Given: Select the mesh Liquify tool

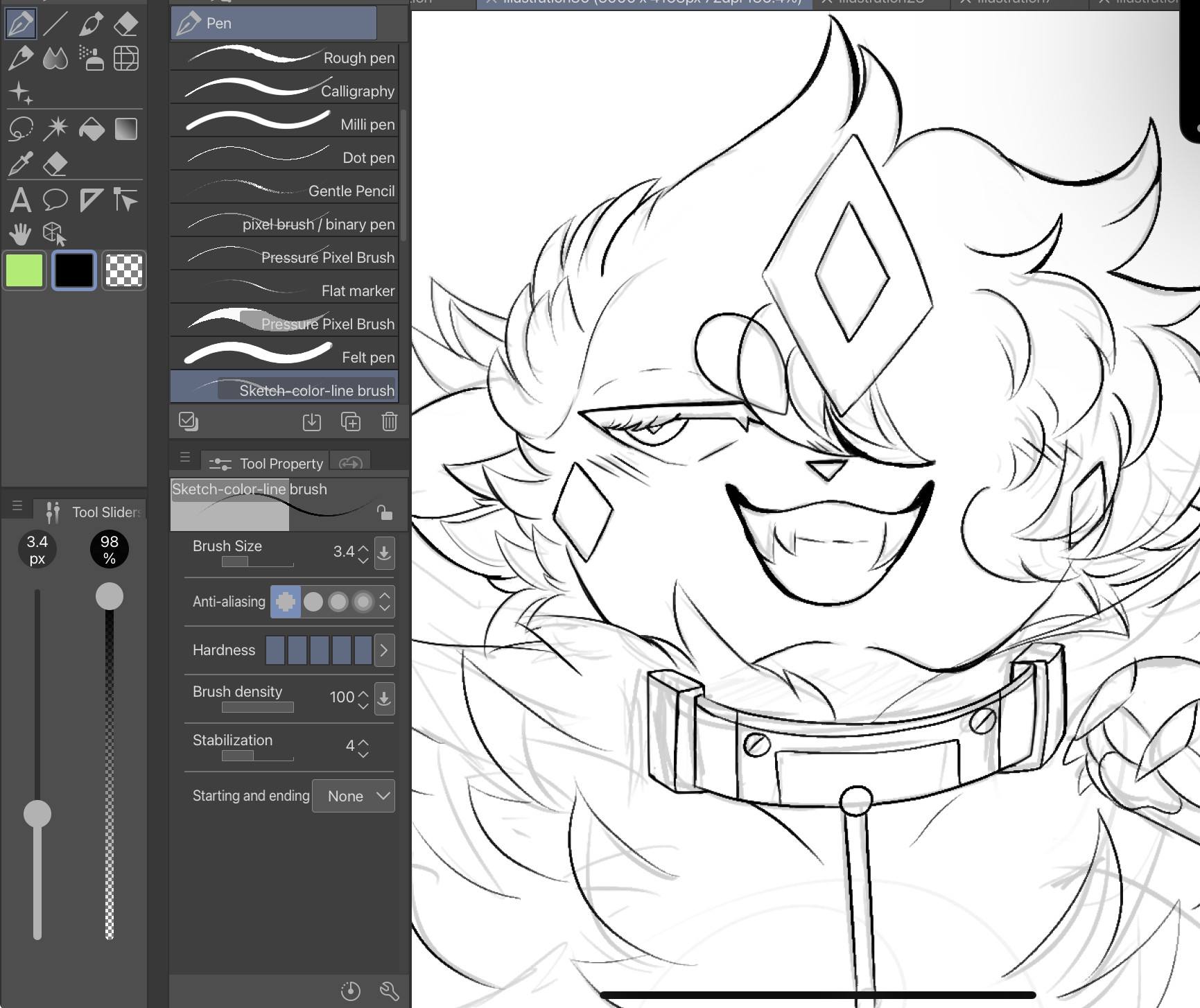Looking at the screenshot, I should (x=126, y=58).
